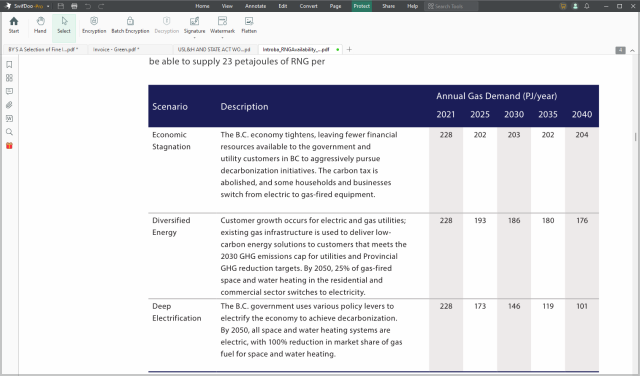Screen dimensions: 640x376
Task: Open the Annotate menu tab
Action: pos(256,6)
